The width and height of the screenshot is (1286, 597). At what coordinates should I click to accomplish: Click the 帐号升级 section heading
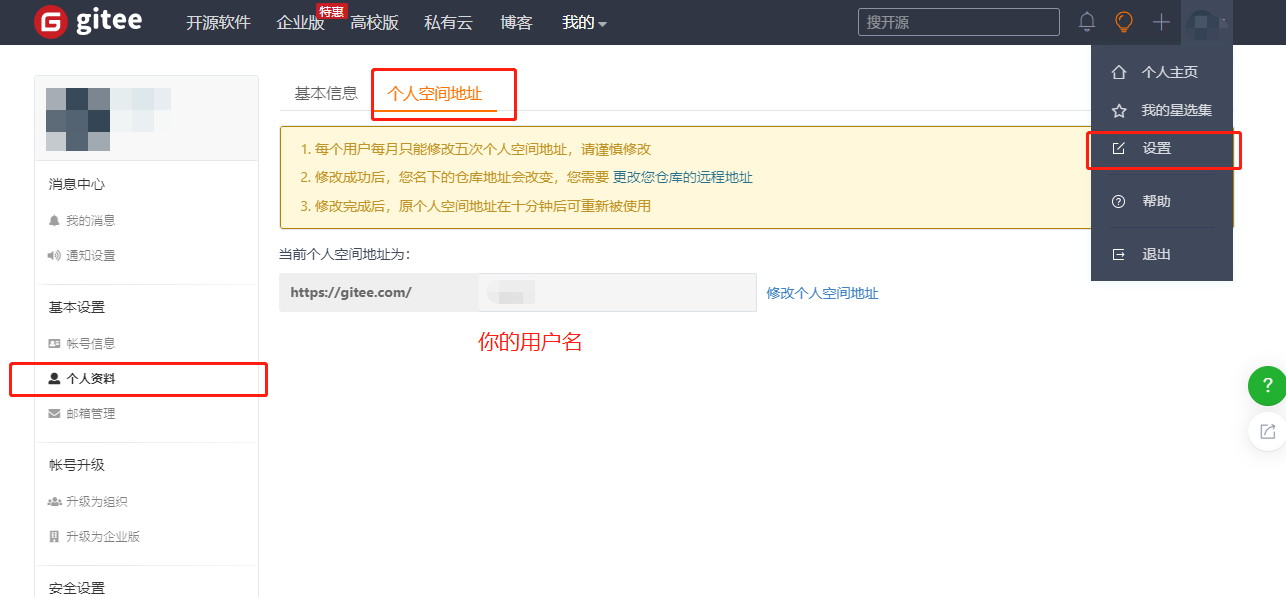(77, 465)
